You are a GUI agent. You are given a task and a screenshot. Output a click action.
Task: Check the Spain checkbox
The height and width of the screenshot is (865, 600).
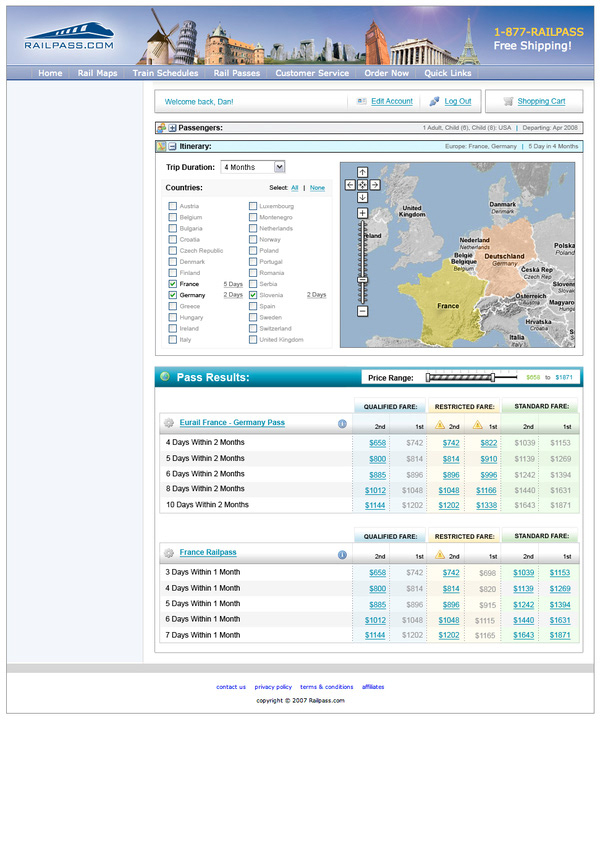pyautogui.click(x=253, y=306)
